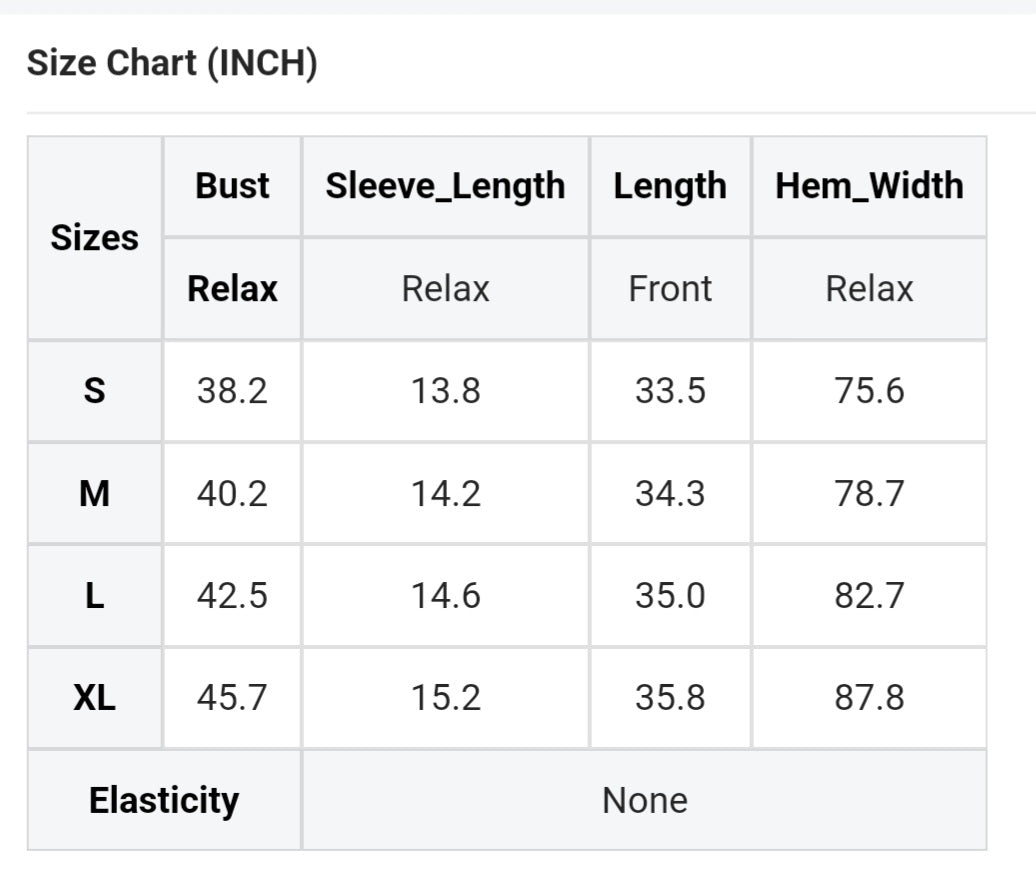Select the 87.8 hem width cell

coord(869,698)
